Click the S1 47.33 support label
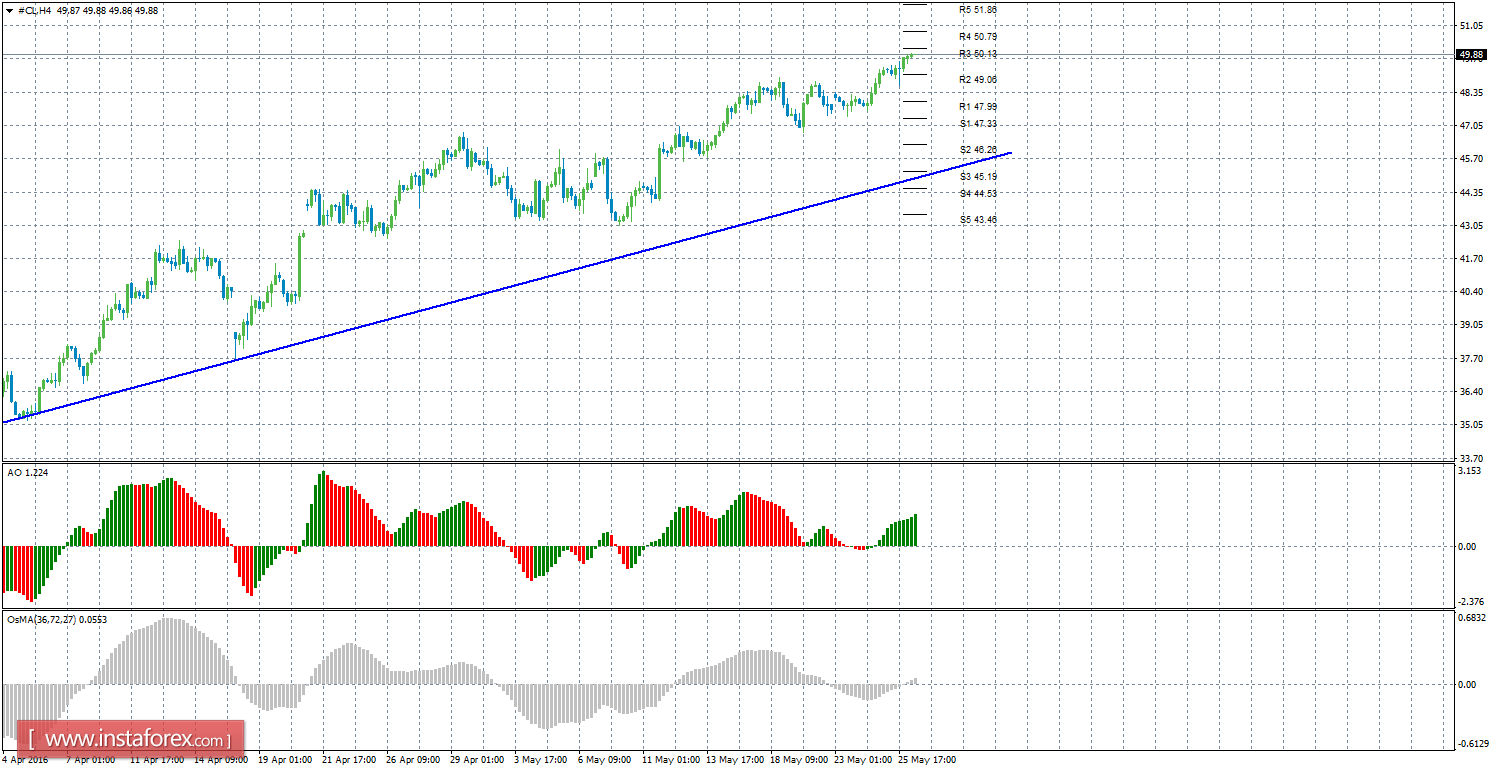The height and width of the screenshot is (771, 1494). tap(978, 124)
